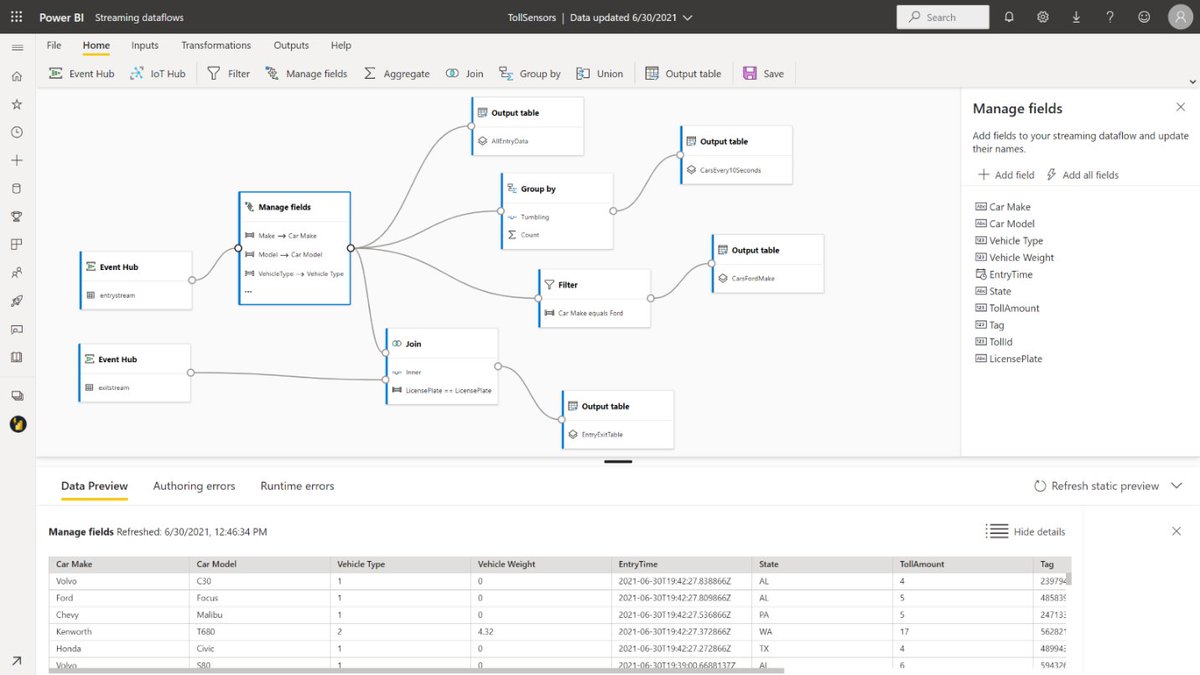The image size is (1200, 675).
Task: Open the Transformations menu
Action: point(215,45)
